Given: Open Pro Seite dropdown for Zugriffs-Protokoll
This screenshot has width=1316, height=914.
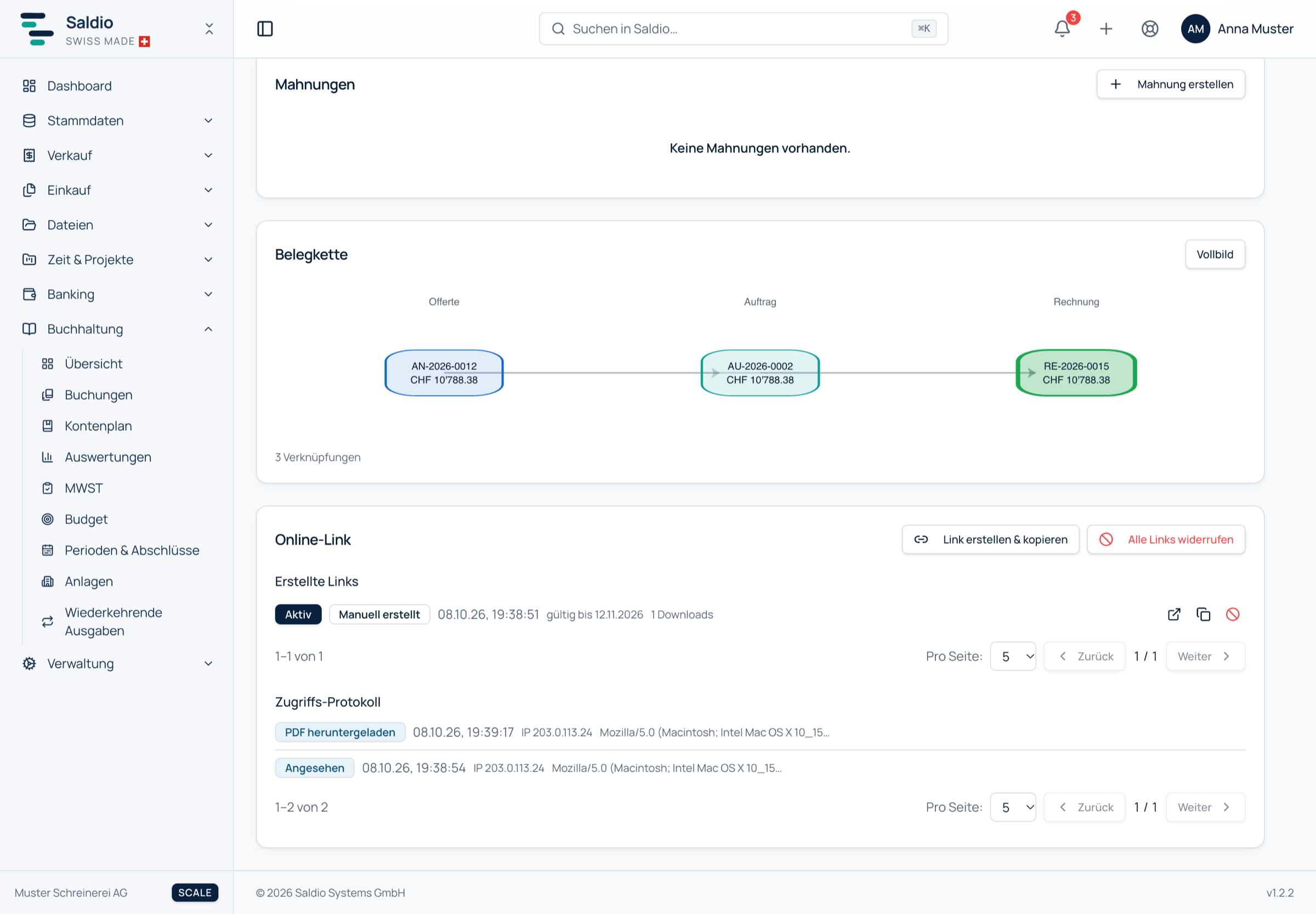Looking at the screenshot, I should (x=1013, y=808).
